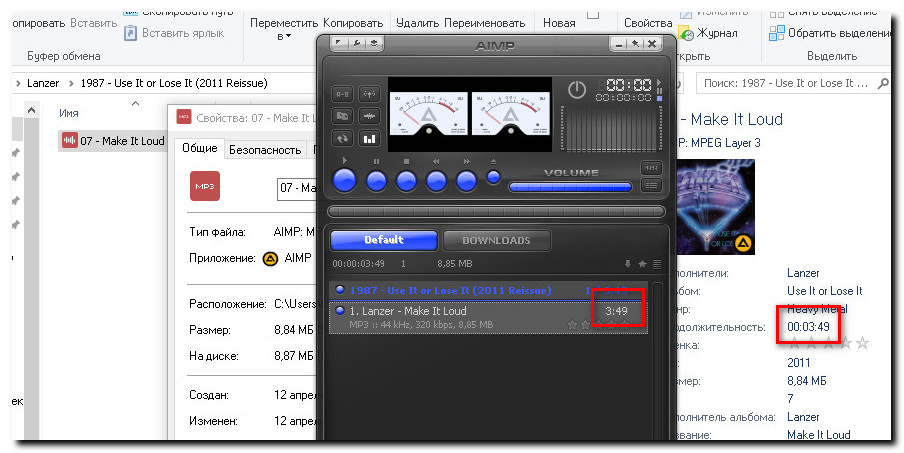Viewport: 904px width, 453px height.
Task: Open AIMP main menu arrow icon
Action: (338, 43)
